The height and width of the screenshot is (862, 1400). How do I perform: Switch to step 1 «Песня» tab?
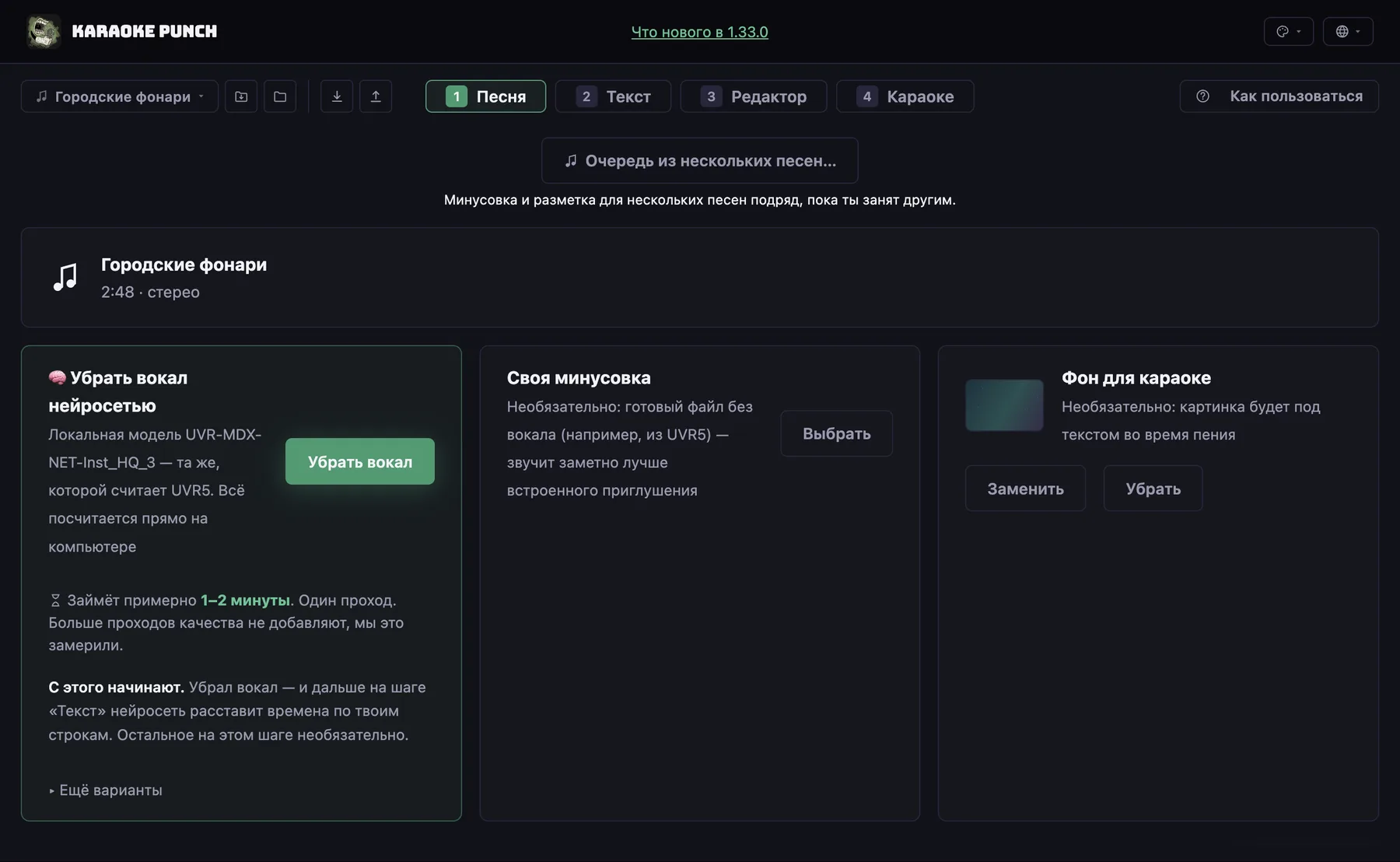[x=485, y=96]
